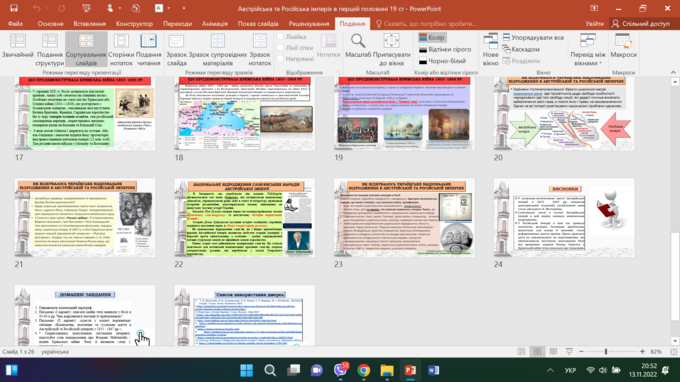Open the Customize Quick Access Toolbar dropdown
This screenshot has width=680, height=382.
coord(184,8)
